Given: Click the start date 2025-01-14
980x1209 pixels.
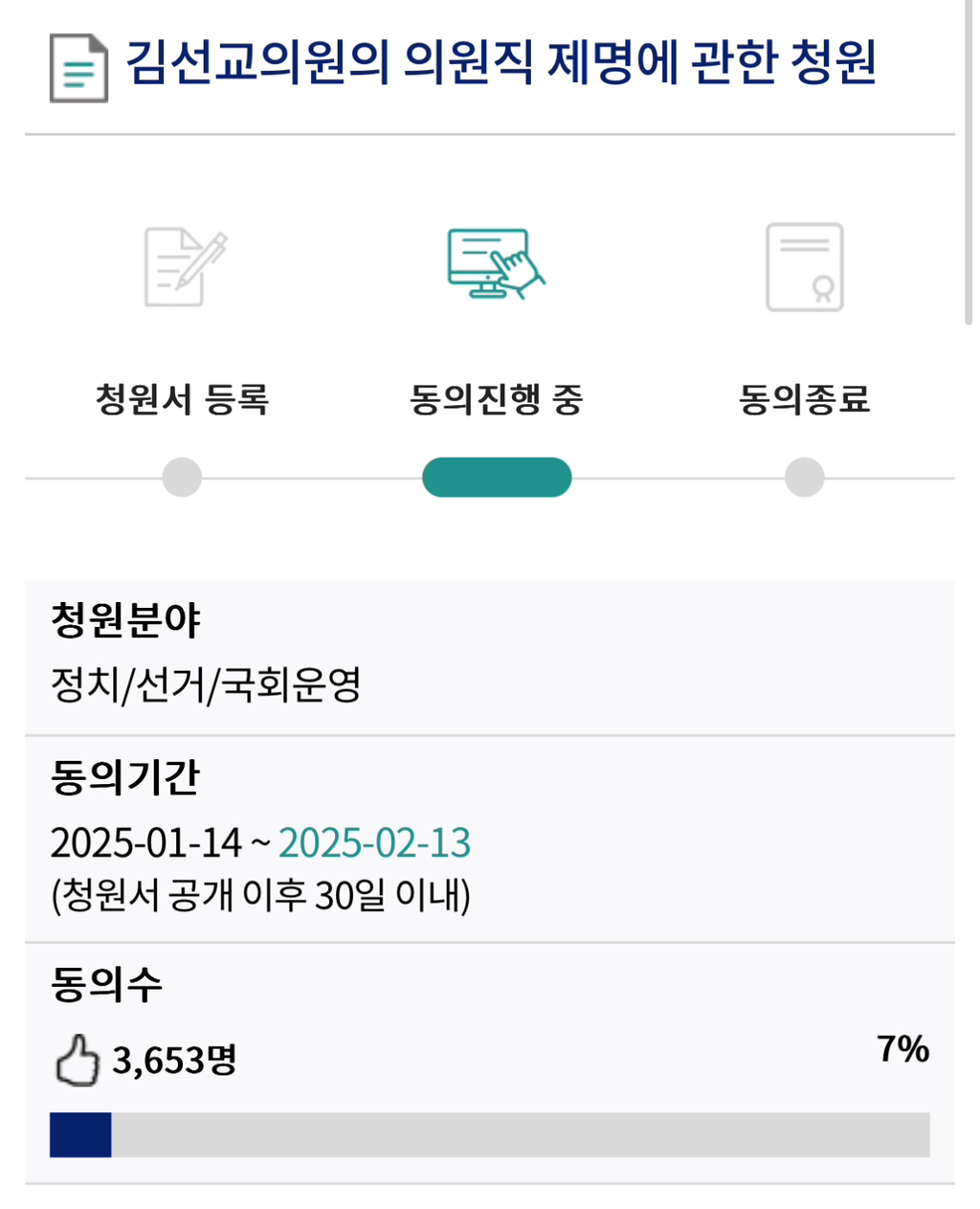Looking at the screenshot, I should (145, 843).
